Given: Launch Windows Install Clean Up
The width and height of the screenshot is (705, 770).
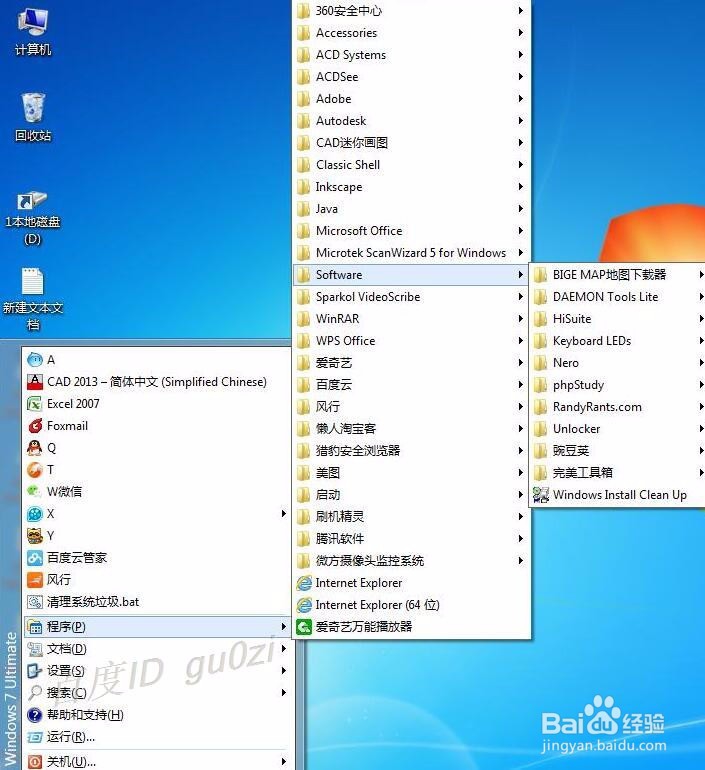Looking at the screenshot, I should pos(618,495).
